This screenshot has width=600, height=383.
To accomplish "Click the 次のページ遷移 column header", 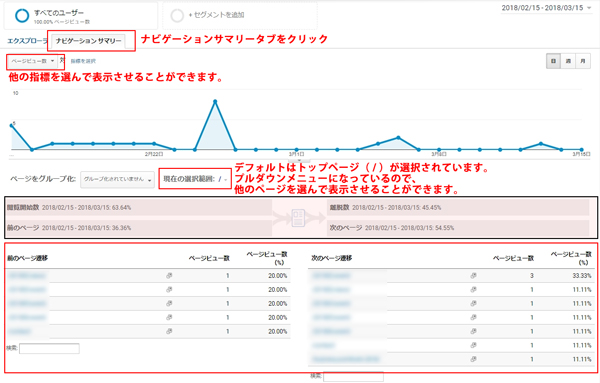I will click(x=331, y=258).
